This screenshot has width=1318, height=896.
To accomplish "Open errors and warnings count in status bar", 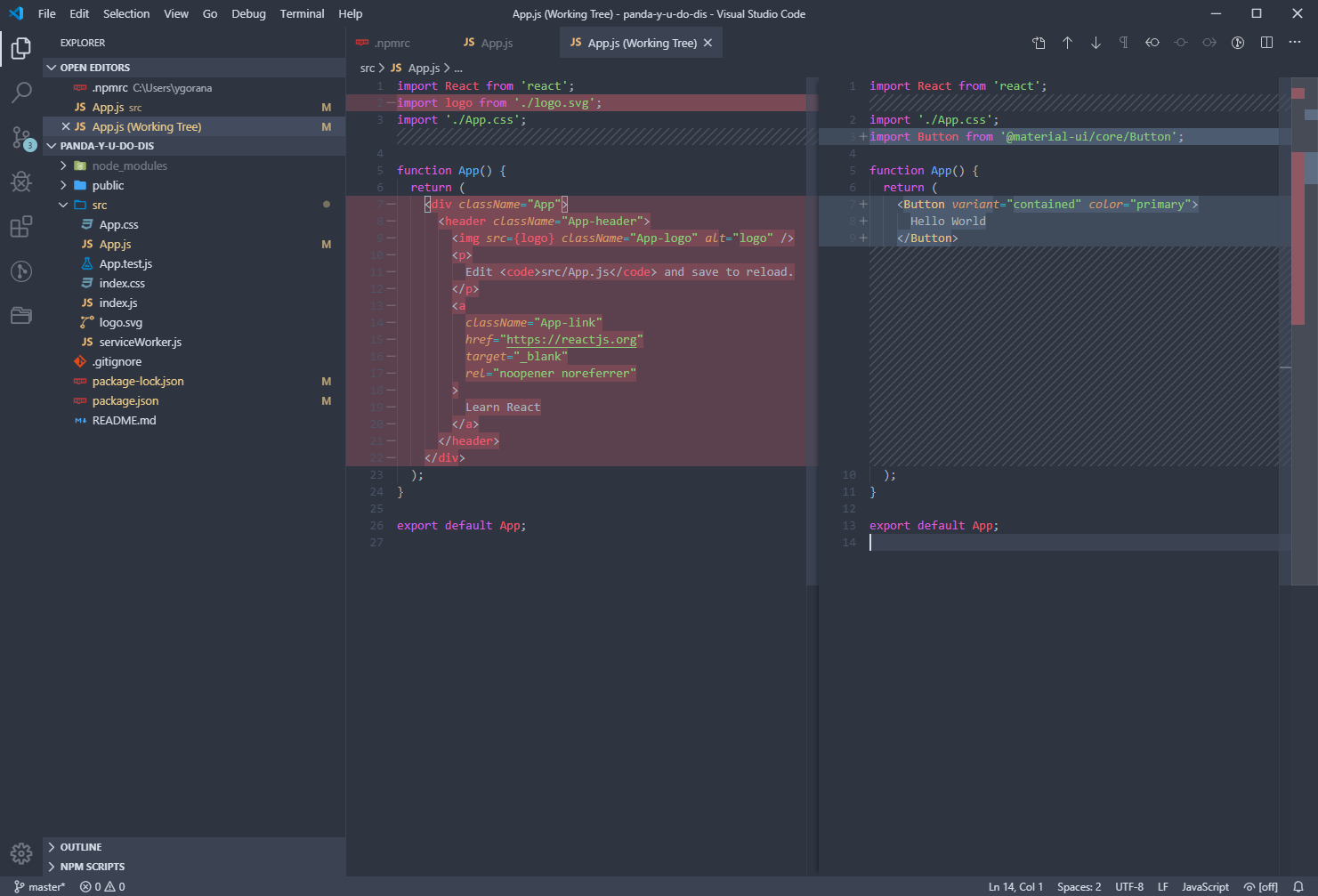I will coord(102,886).
